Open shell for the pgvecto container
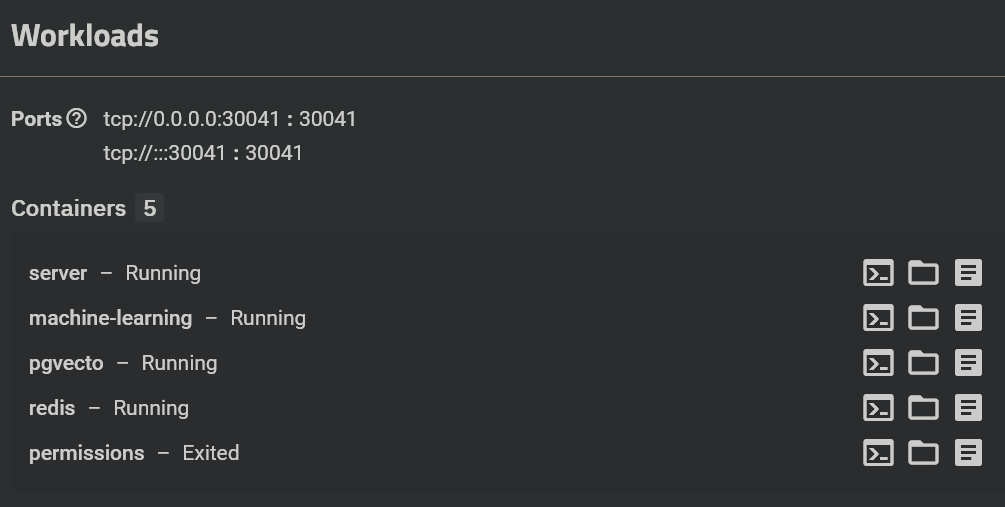 (878, 363)
